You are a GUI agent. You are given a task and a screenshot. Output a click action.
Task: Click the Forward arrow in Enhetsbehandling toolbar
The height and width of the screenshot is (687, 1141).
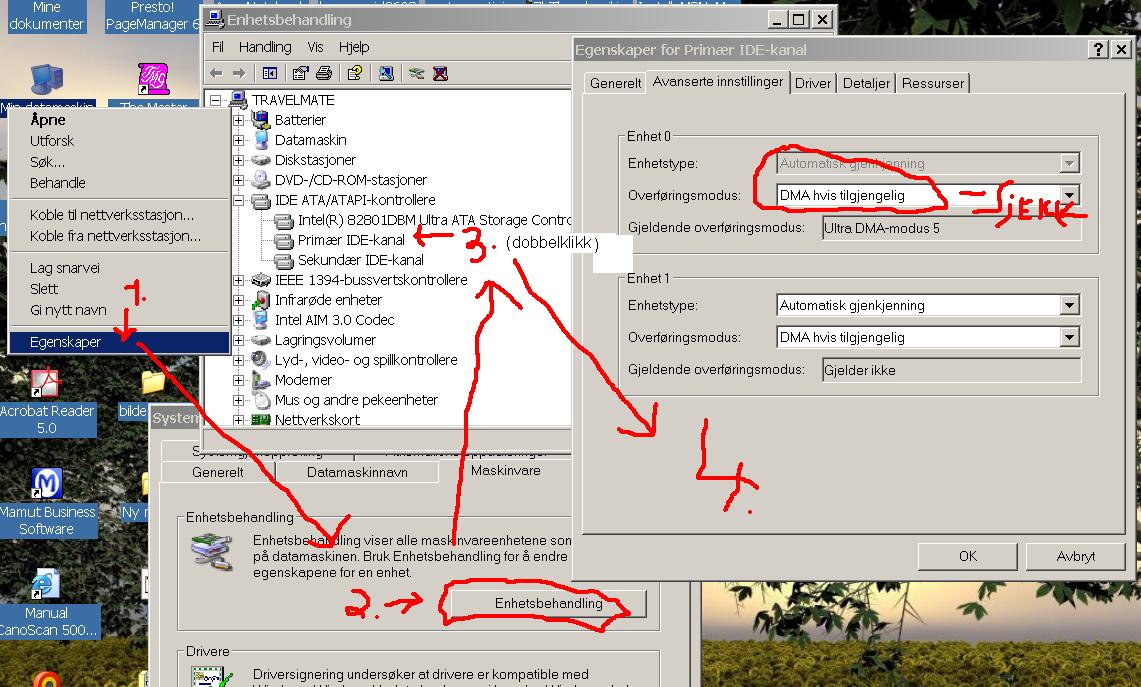(239, 74)
